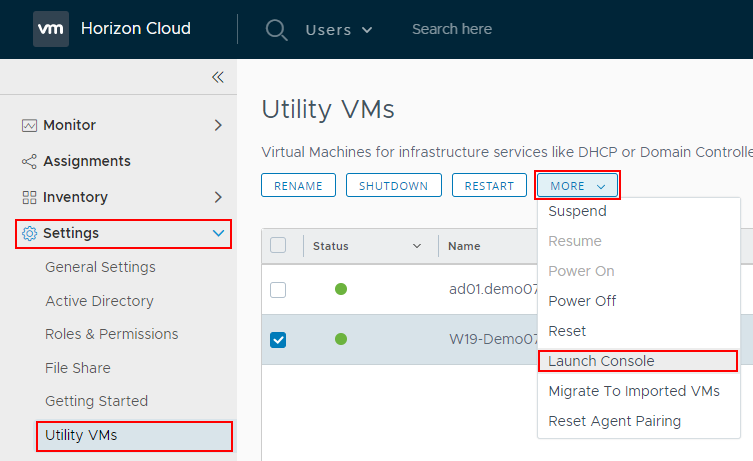
Task: Open the Status column filter chevron
Action: (x=417, y=246)
